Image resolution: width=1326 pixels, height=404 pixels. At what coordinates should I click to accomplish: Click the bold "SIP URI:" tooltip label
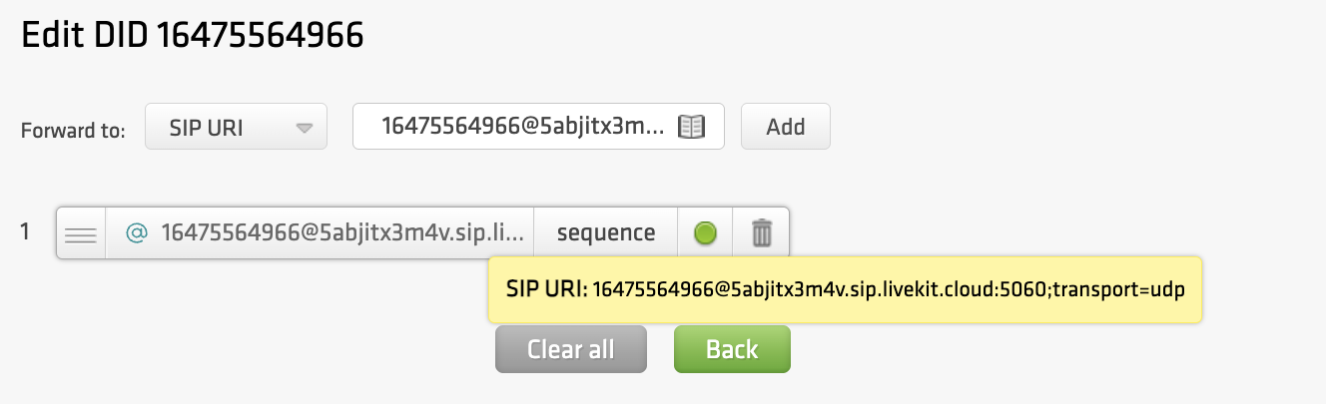pyautogui.click(x=546, y=289)
